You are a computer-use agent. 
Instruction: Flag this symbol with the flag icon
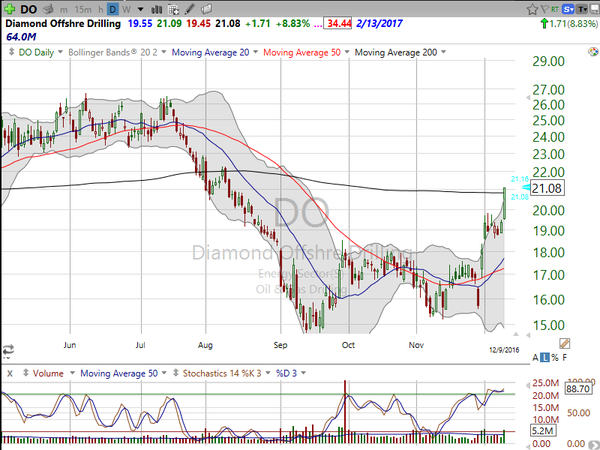pos(545,9)
